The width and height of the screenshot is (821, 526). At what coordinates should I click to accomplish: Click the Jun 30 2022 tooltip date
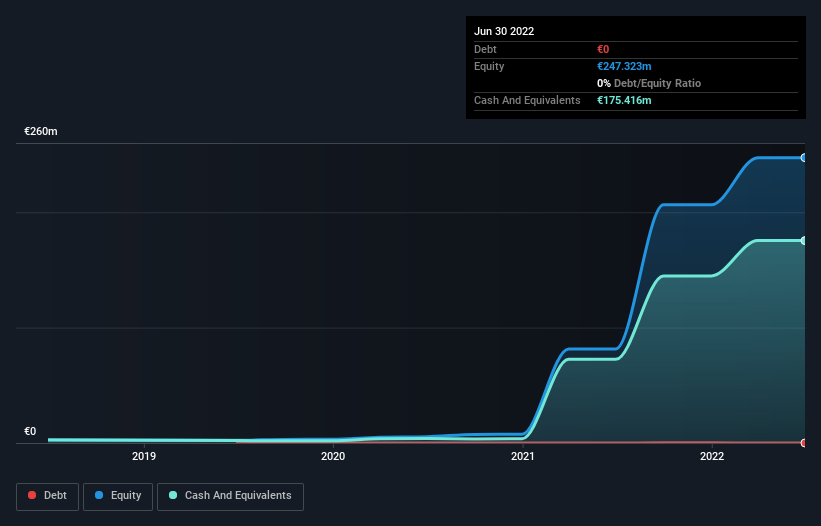(x=504, y=31)
